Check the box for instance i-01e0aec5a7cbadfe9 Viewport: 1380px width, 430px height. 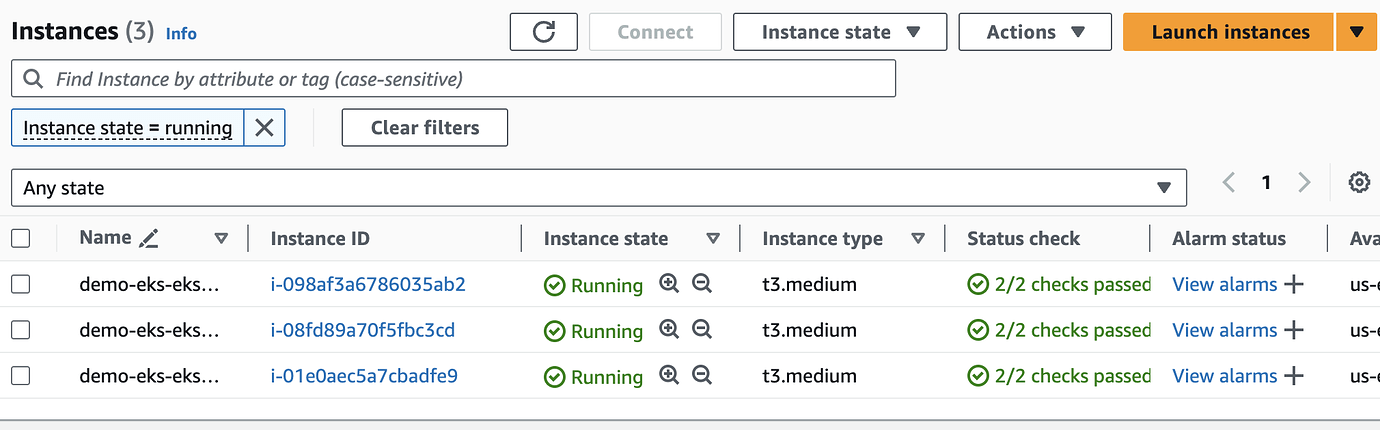21,377
